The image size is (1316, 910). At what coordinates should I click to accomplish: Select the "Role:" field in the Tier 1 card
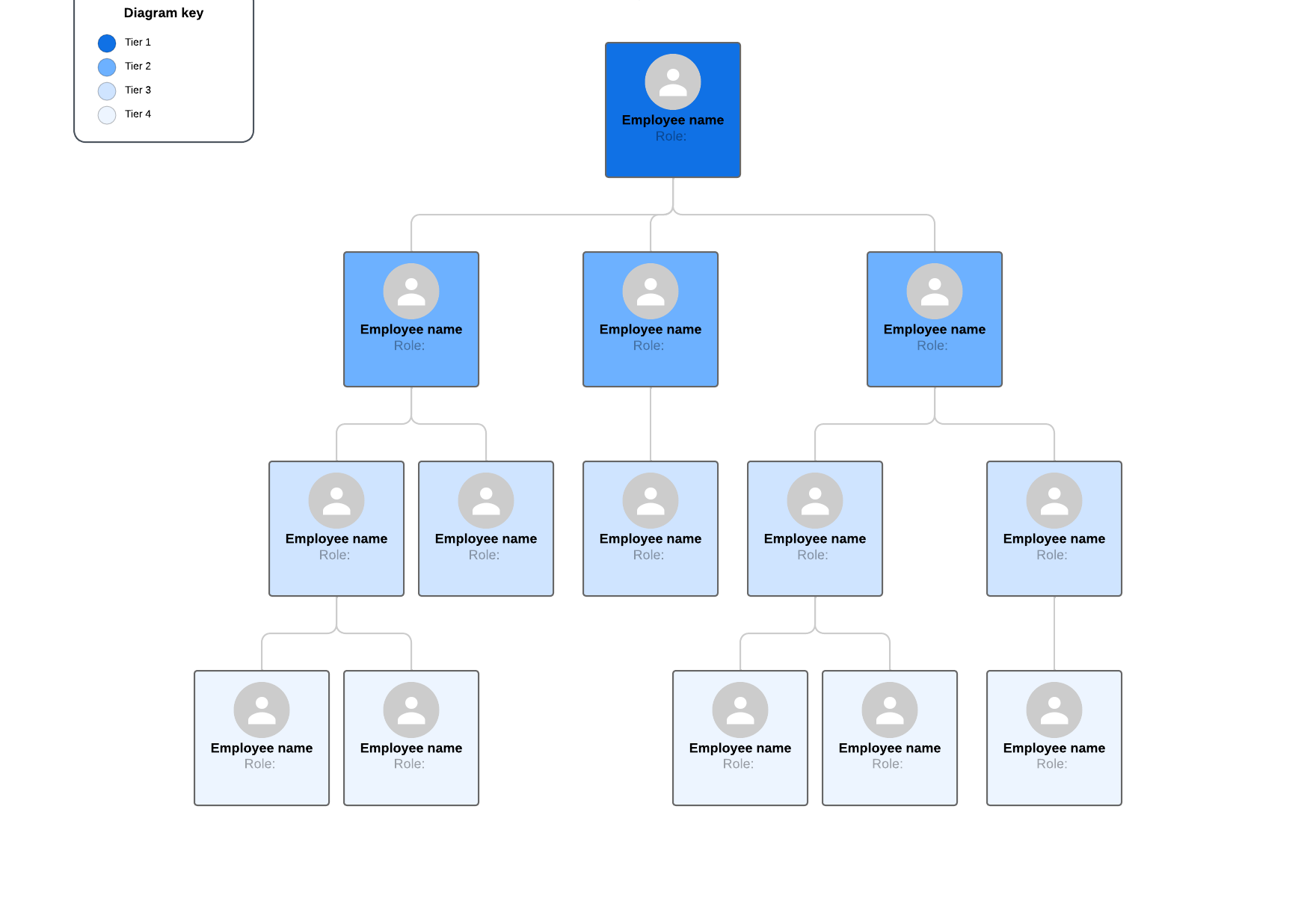(671, 136)
